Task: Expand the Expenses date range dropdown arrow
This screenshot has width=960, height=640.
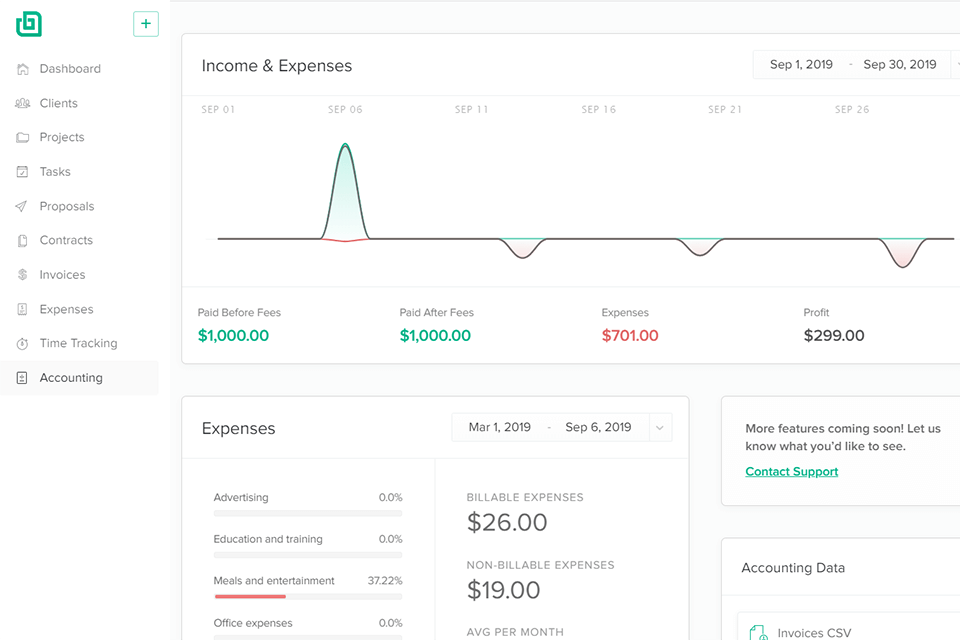Action: (x=660, y=427)
